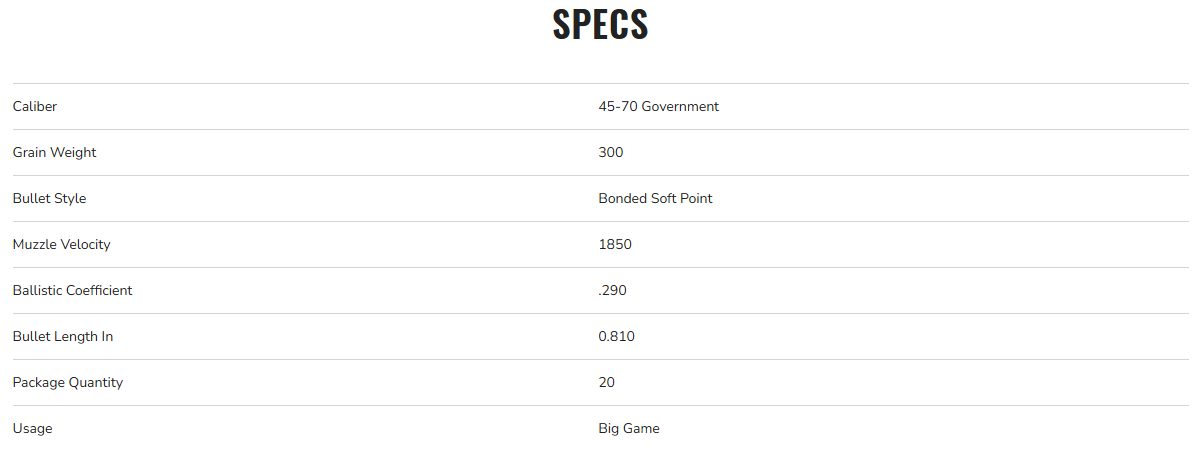
Task: Click the Grain Weight label
Action: tap(54, 152)
